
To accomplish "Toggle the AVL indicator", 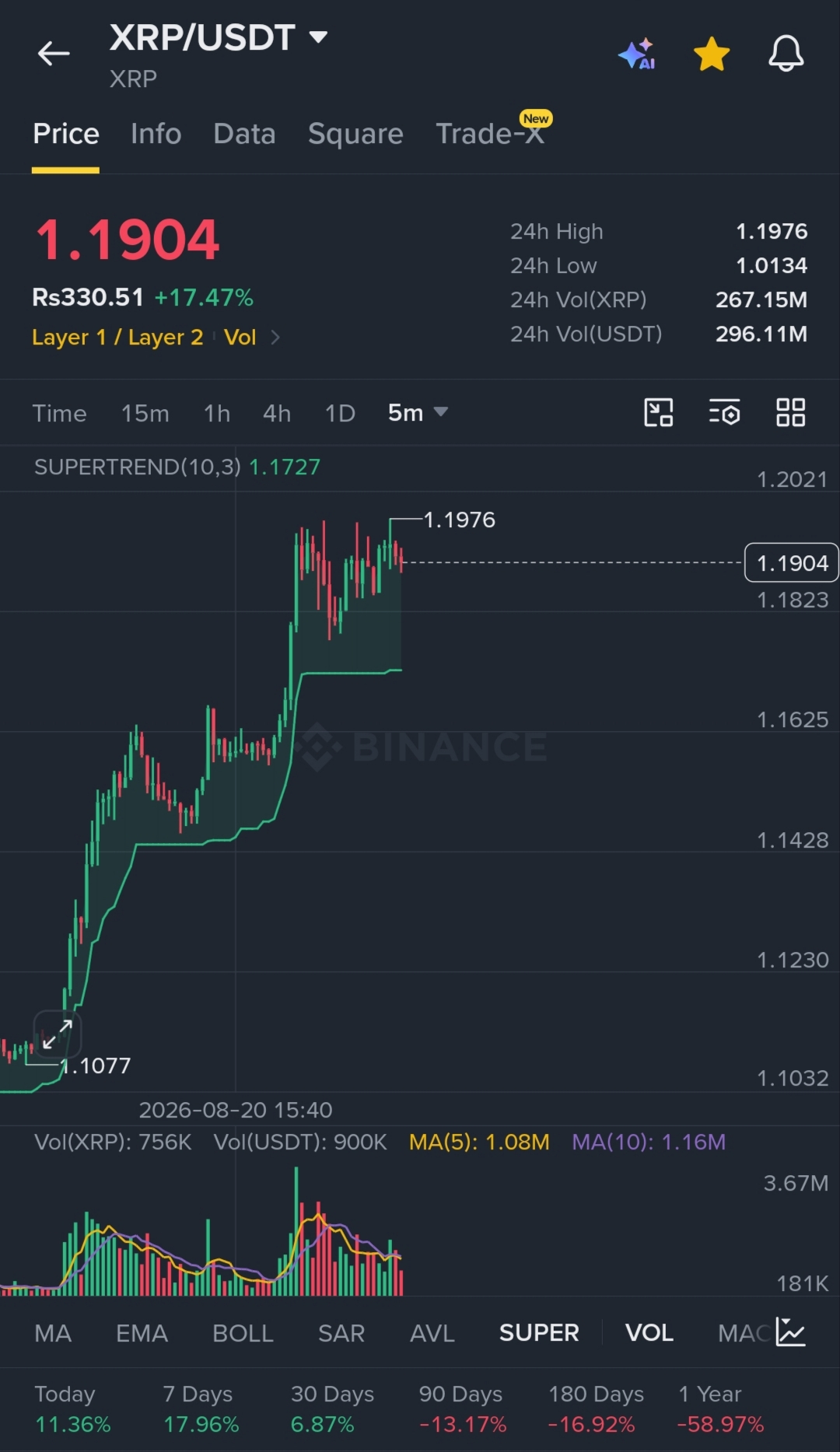I will (x=432, y=1333).
